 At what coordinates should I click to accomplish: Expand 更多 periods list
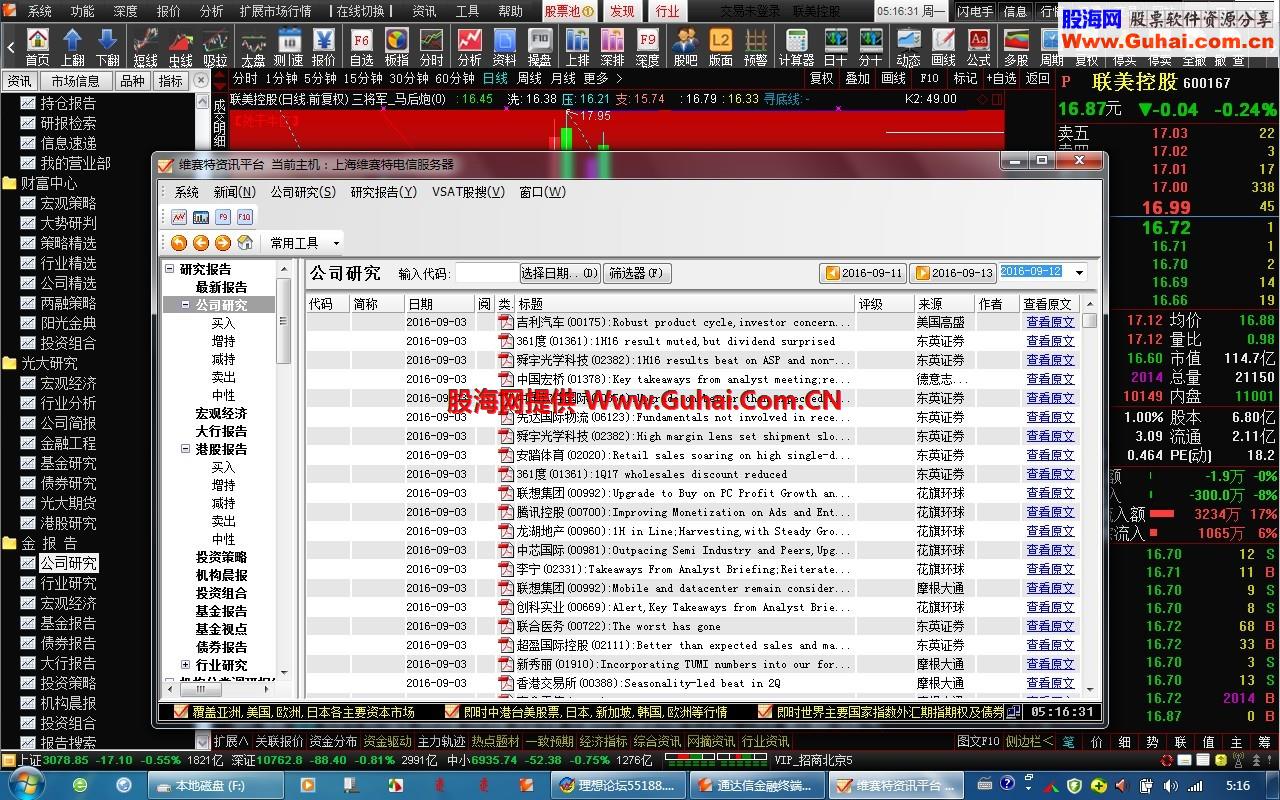[602, 78]
